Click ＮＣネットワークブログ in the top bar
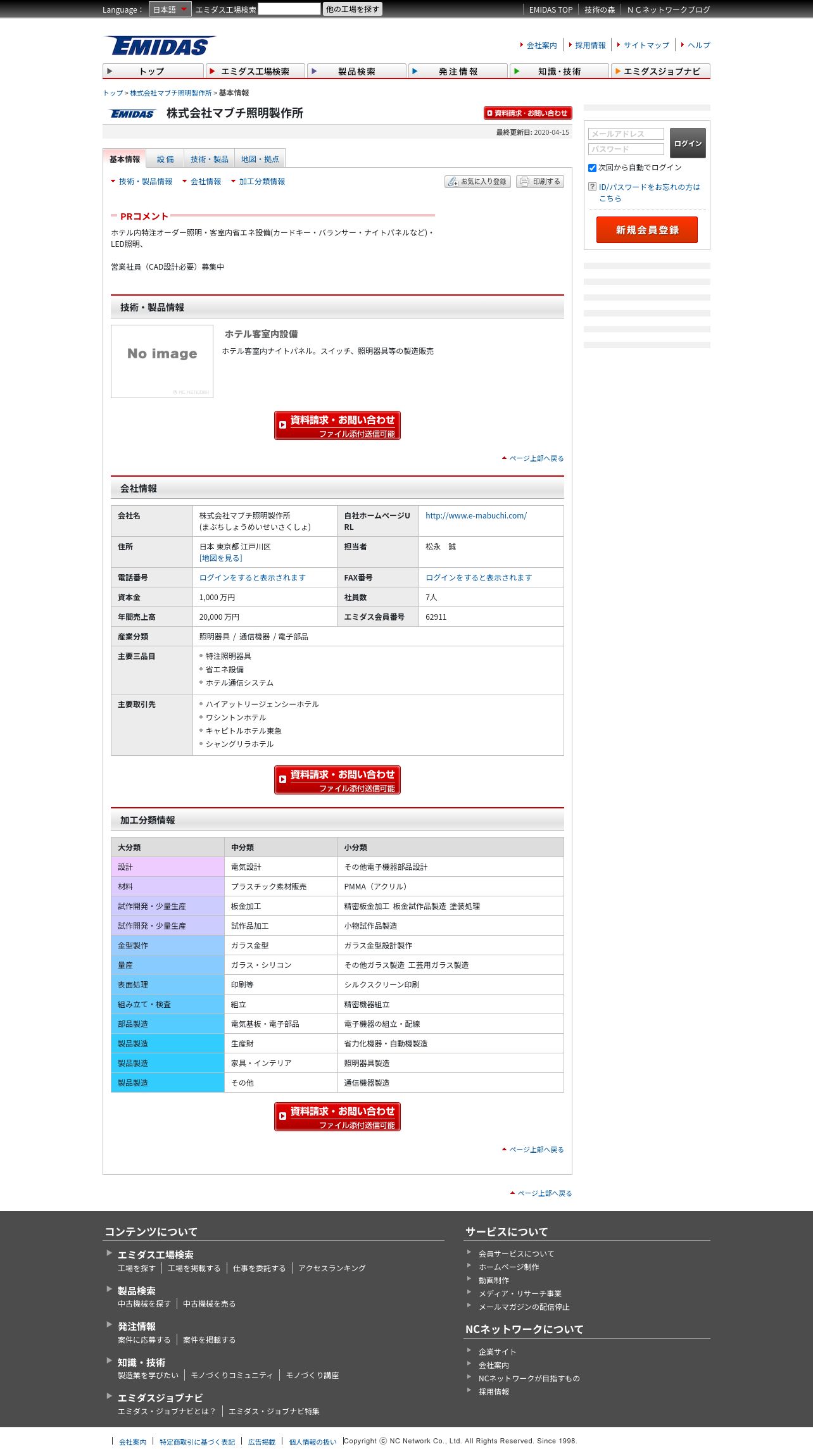Viewport: 813px width, 1456px height. click(669, 10)
